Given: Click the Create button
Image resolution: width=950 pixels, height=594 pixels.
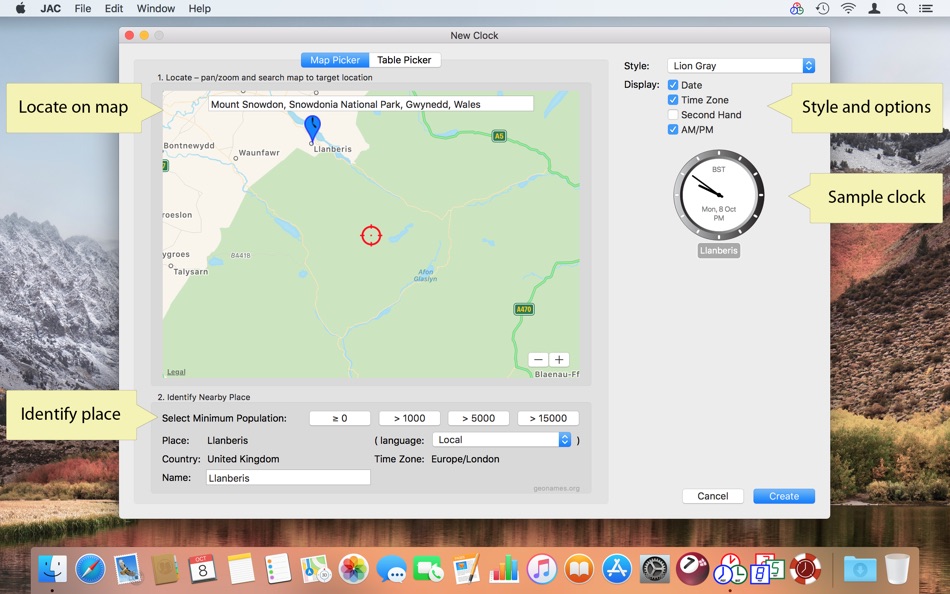Looking at the screenshot, I should pos(783,495).
